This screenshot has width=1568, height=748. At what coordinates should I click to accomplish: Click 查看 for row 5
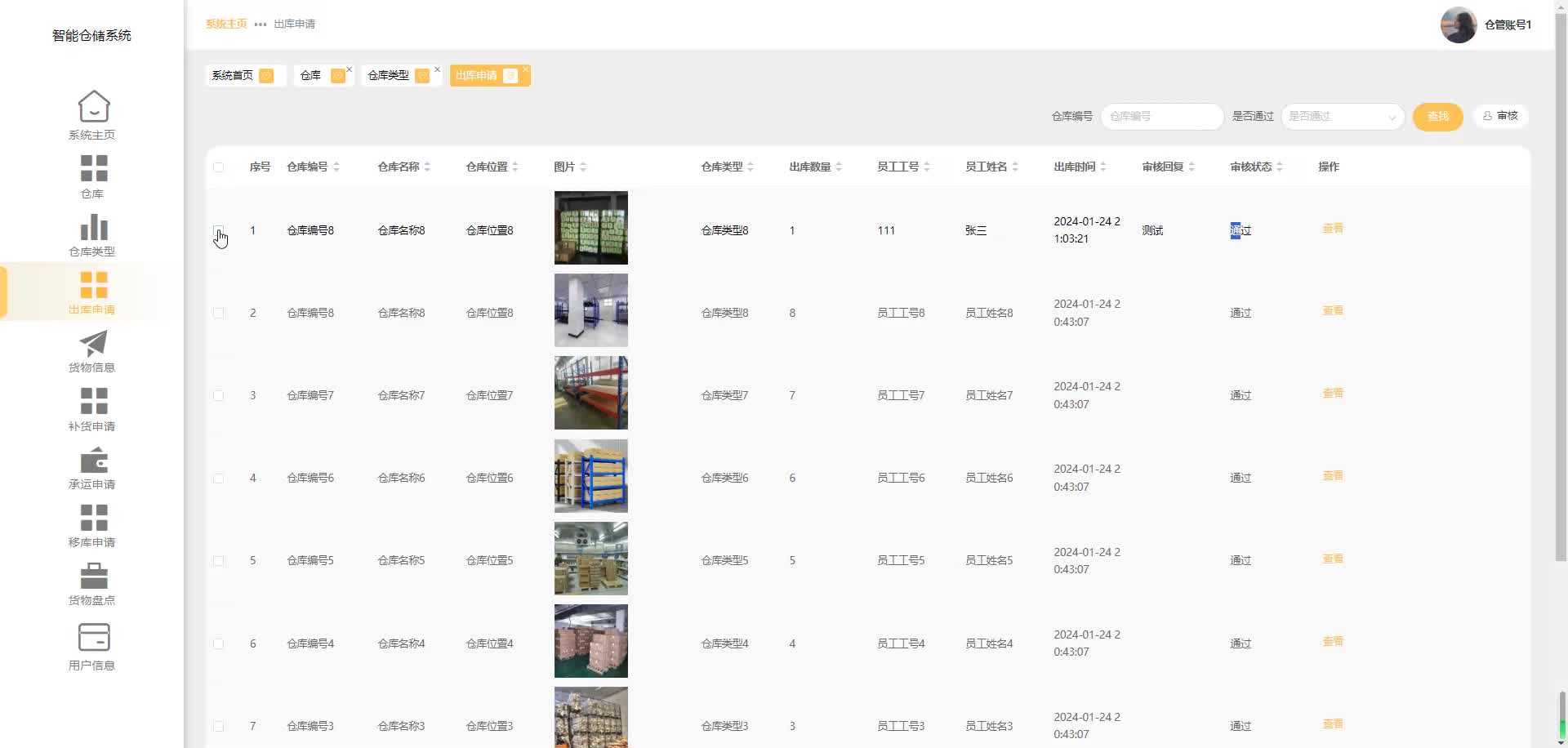pos(1333,559)
